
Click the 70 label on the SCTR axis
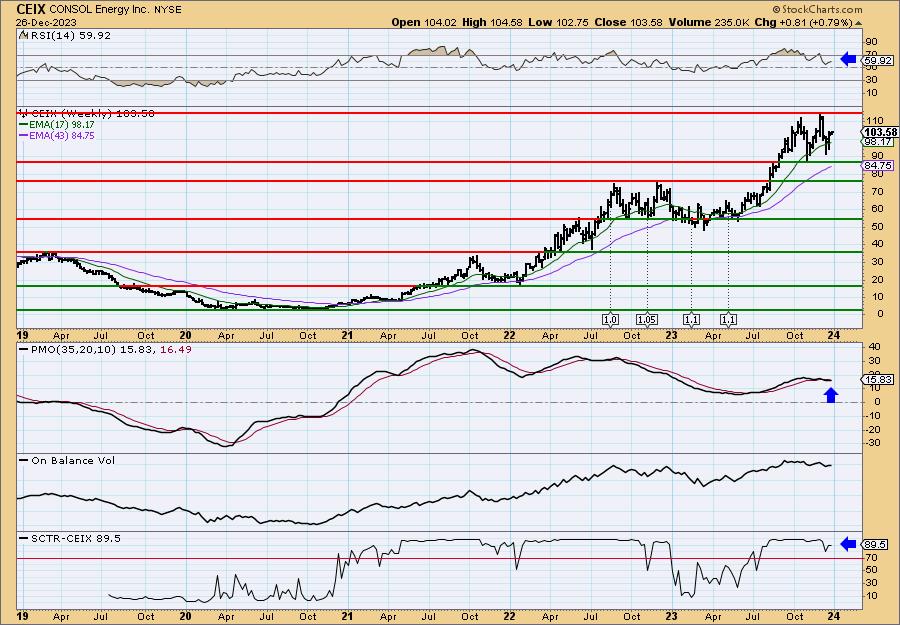[871, 557]
